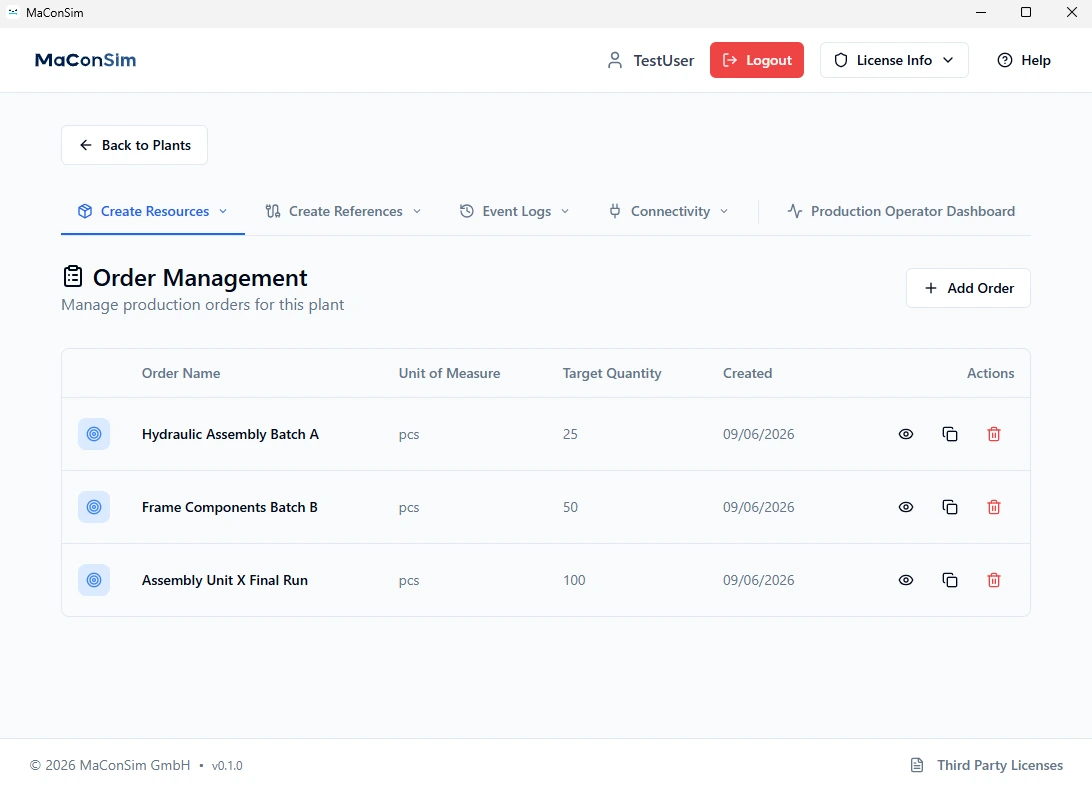Open the Create References tab
Image resolution: width=1092 pixels, height=788 pixels.
343,211
